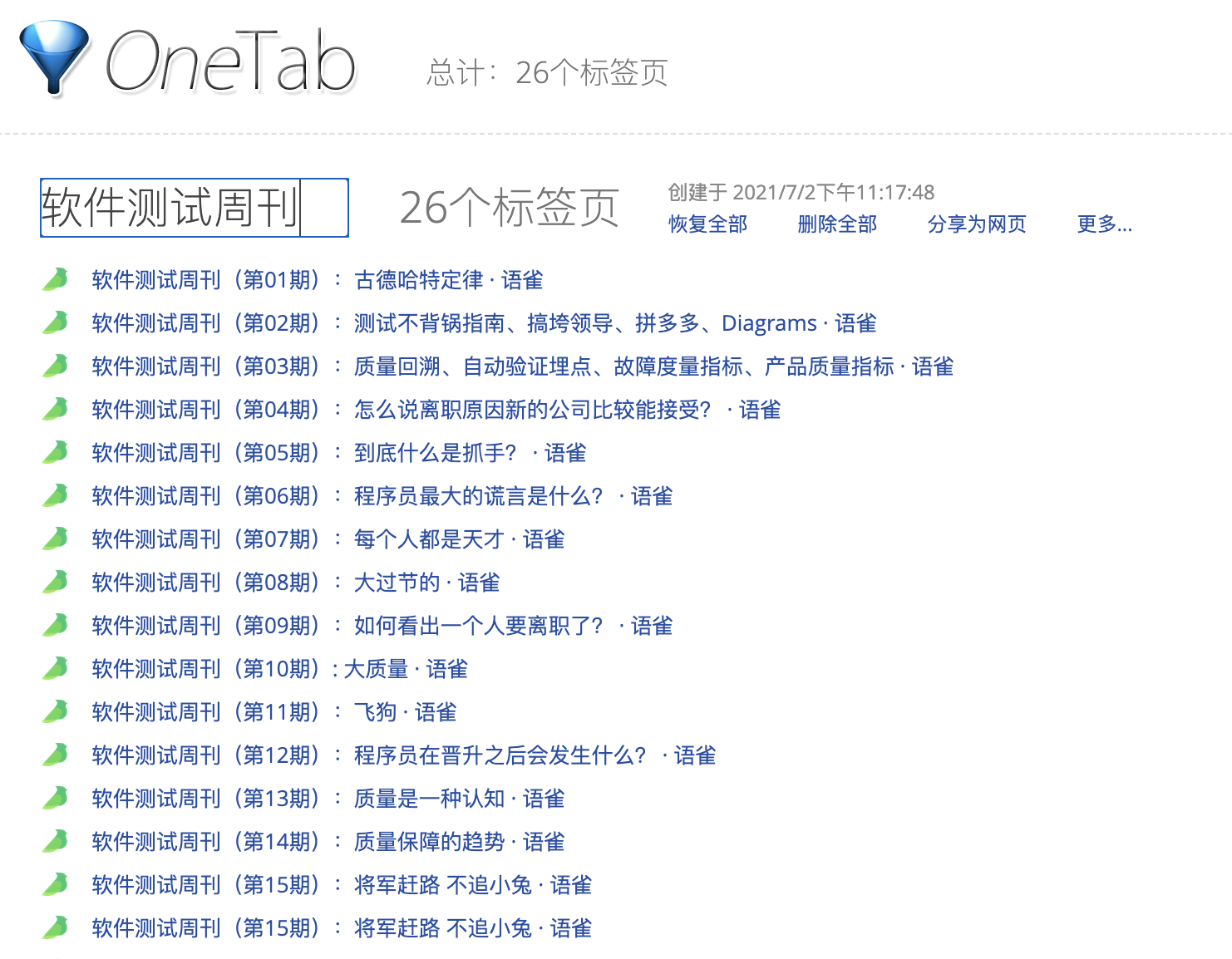Viewport: 1232px width, 959px height.
Task: Click the OneTab funnel logo icon
Action: tap(55, 57)
